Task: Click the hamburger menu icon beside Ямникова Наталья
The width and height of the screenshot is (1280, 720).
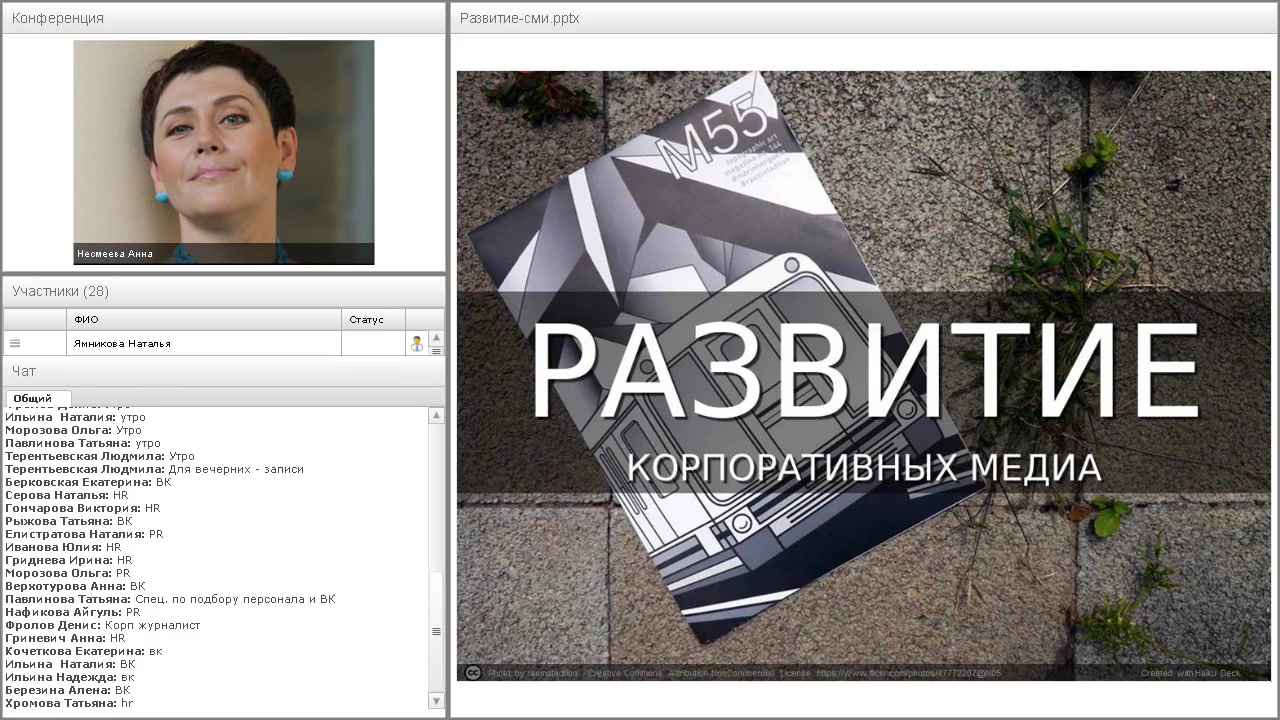Action: pos(15,343)
